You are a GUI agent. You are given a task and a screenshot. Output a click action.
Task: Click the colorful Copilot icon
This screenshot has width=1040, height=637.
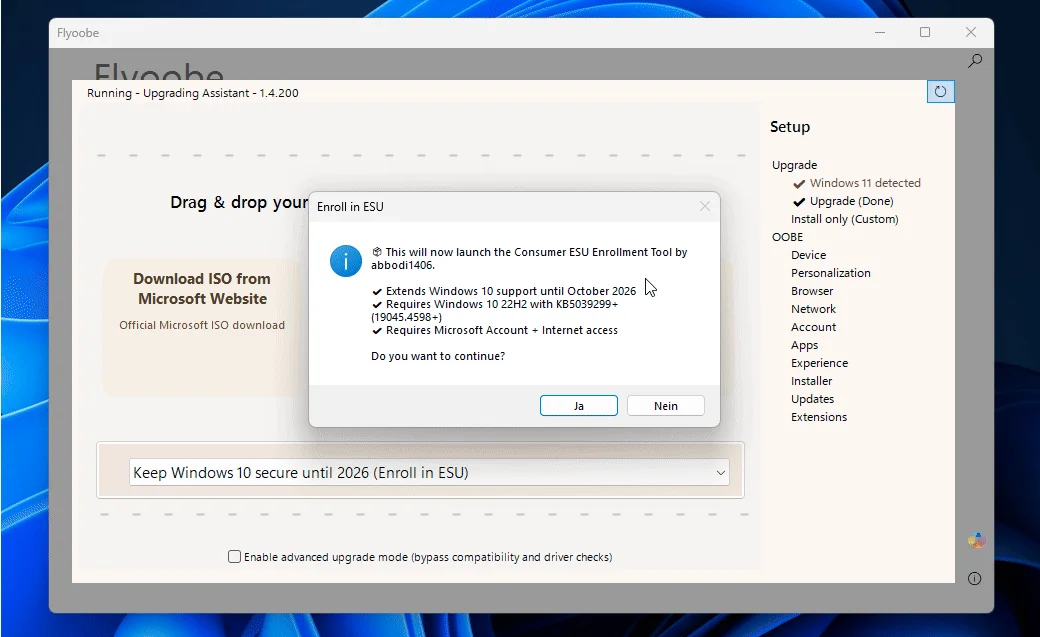click(x=976, y=541)
